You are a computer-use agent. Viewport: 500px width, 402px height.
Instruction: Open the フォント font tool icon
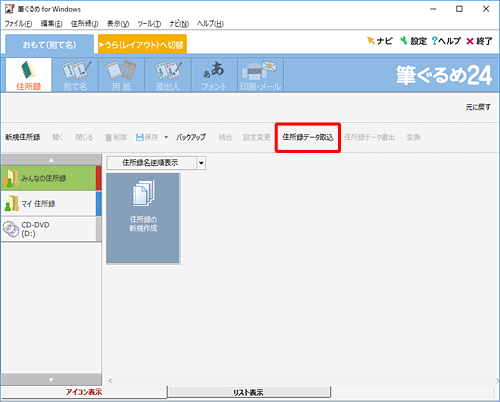coord(214,75)
